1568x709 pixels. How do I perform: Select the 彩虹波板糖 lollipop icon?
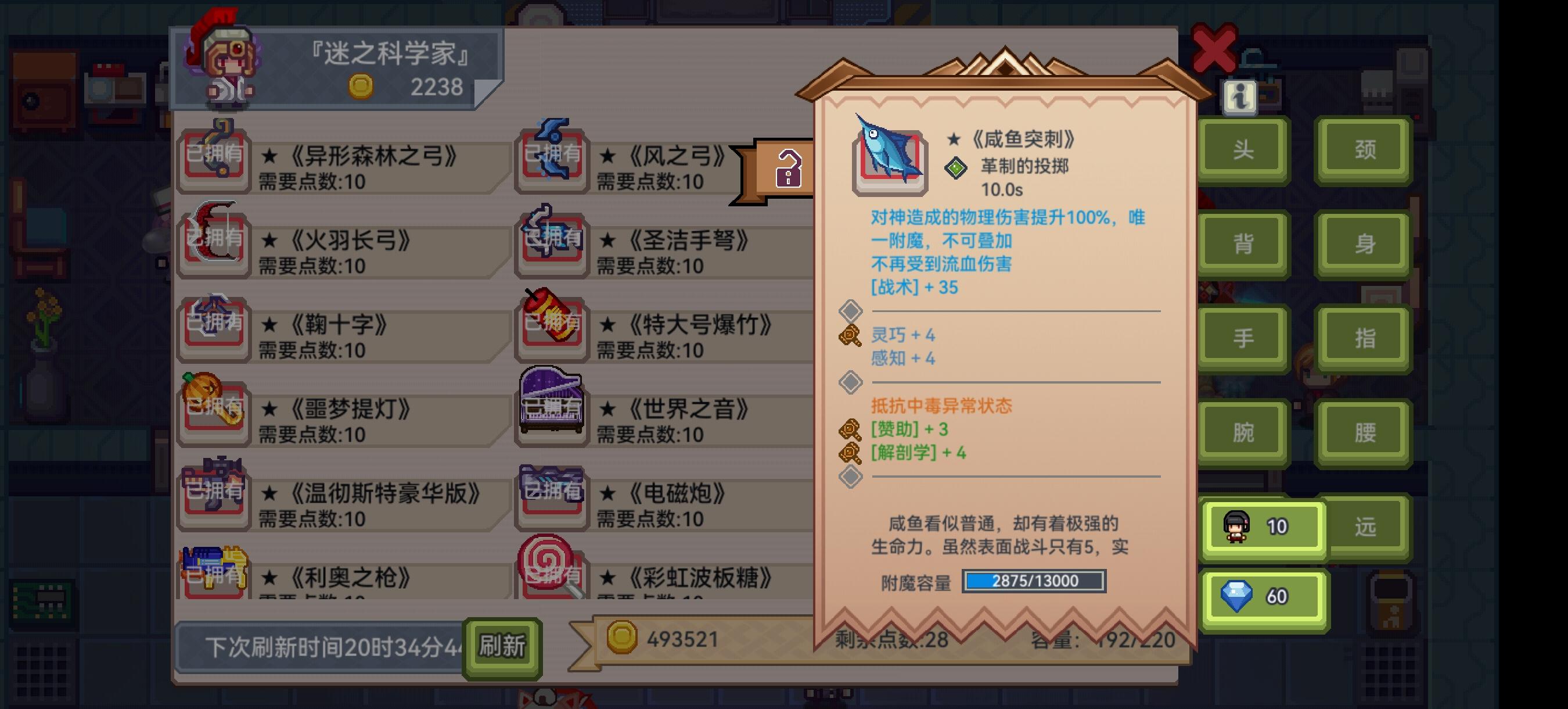pyautogui.click(x=552, y=567)
